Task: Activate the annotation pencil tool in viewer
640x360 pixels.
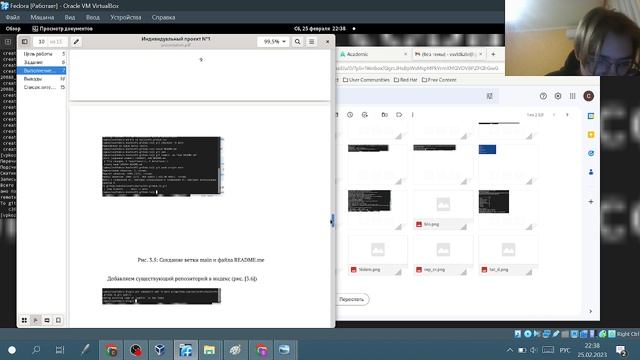Action: pos(76,42)
